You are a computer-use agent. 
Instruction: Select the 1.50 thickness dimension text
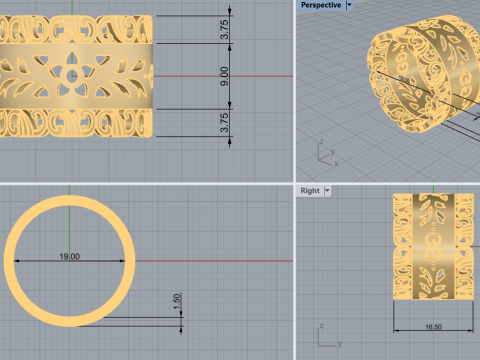(177, 301)
